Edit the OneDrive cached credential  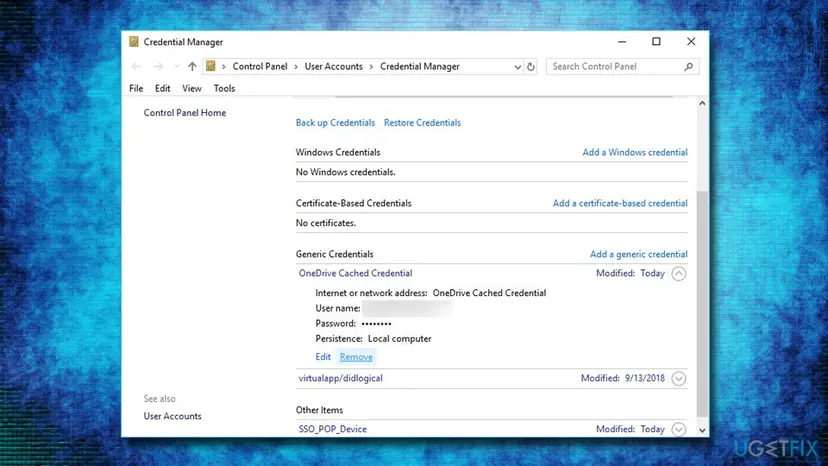323,357
